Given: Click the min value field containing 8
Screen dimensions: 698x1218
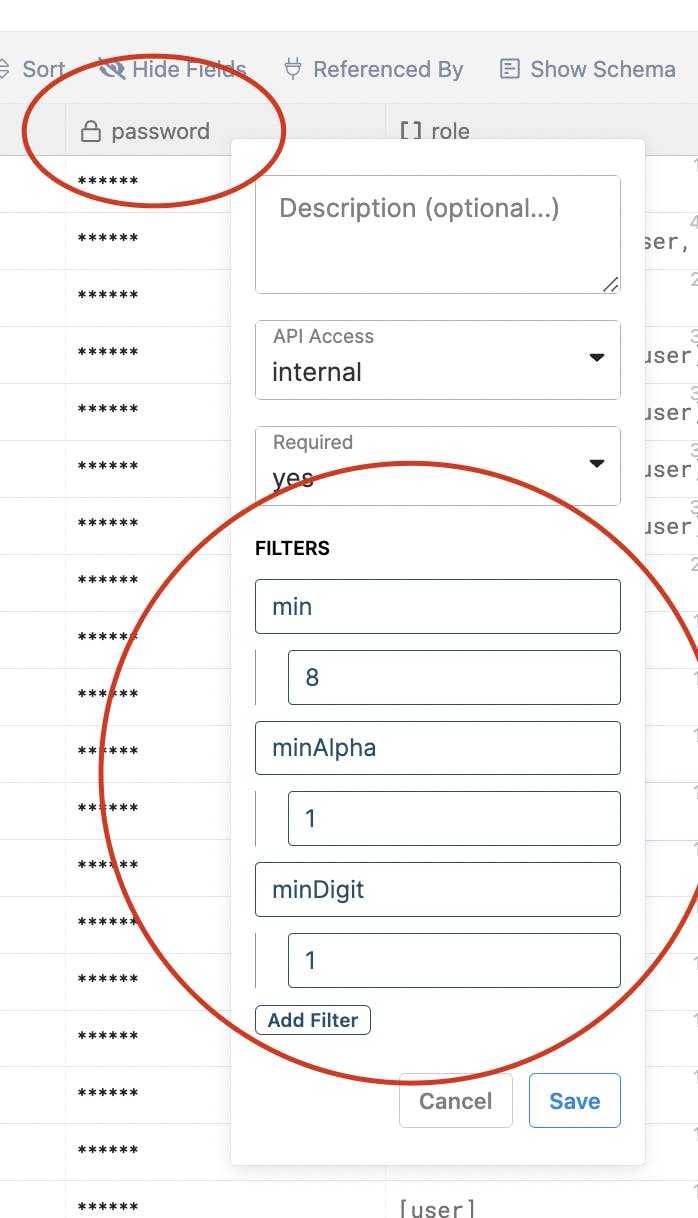Looking at the screenshot, I should (x=454, y=677).
